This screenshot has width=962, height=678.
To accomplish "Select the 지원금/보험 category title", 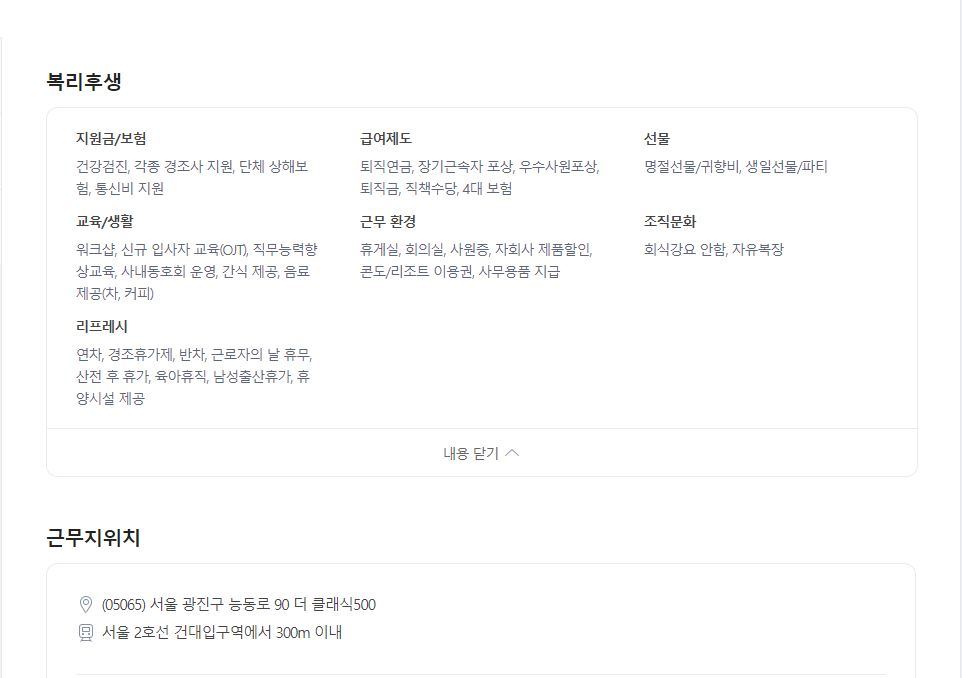I will click(111, 139).
